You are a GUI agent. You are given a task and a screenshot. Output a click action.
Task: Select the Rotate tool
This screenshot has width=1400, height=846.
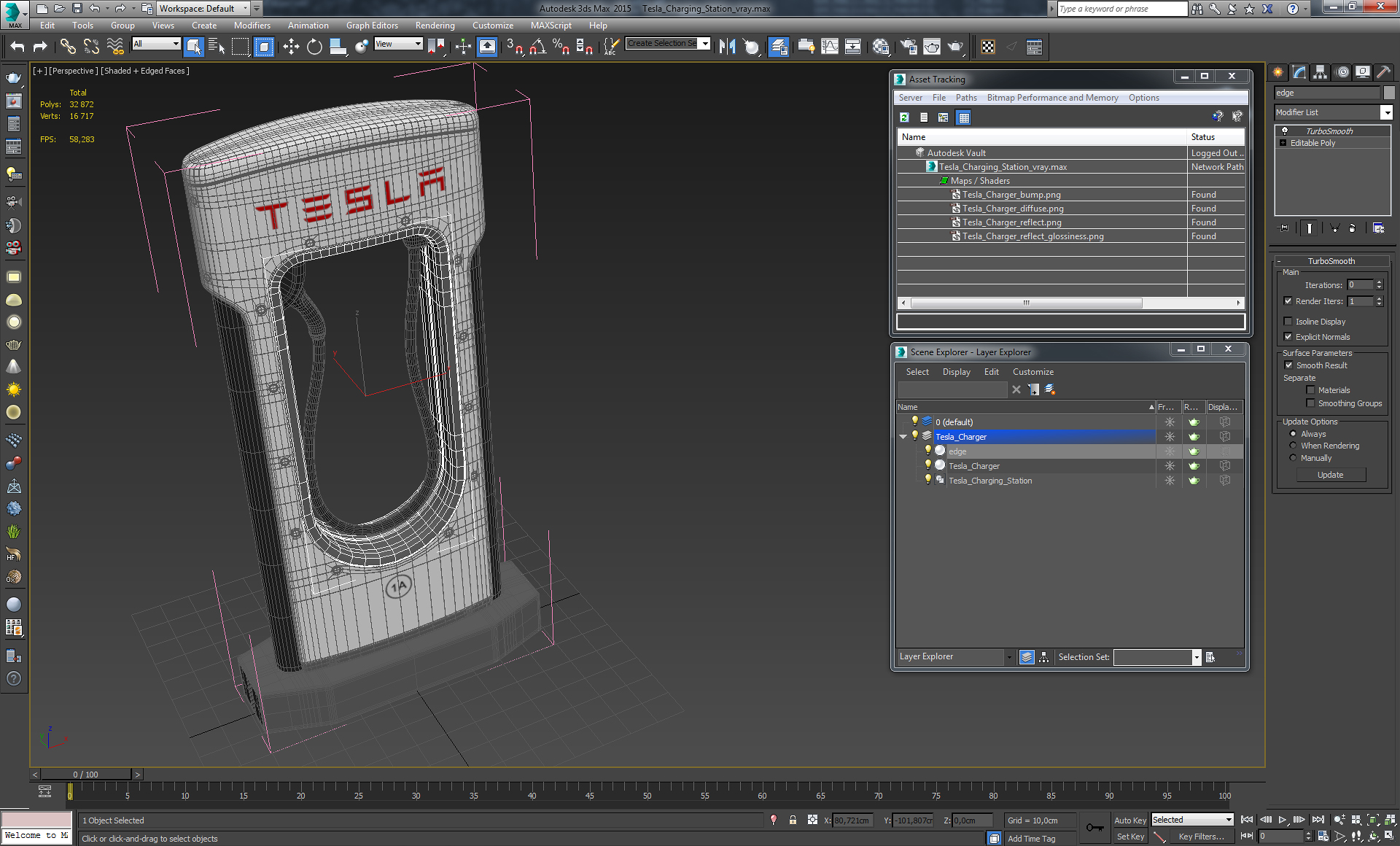click(x=314, y=47)
